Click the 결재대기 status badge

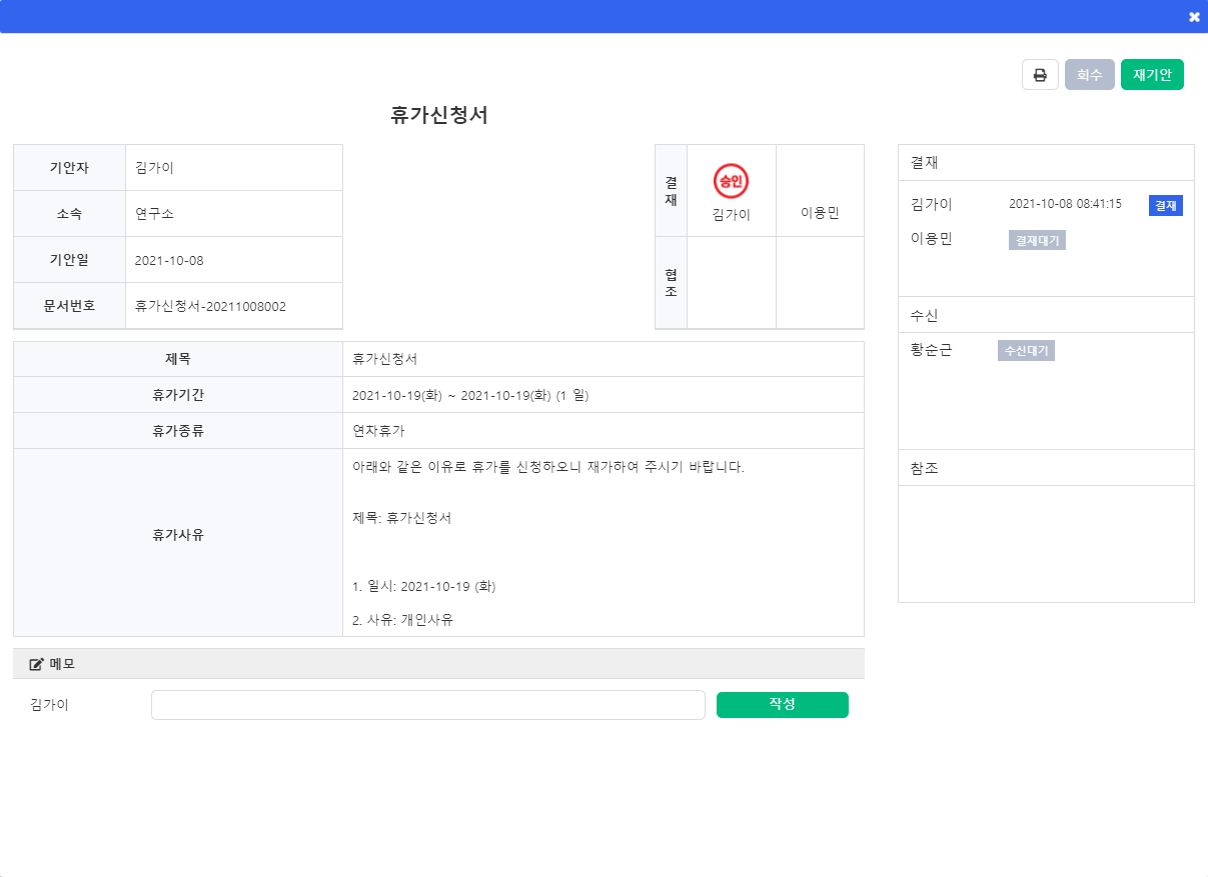point(1037,240)
